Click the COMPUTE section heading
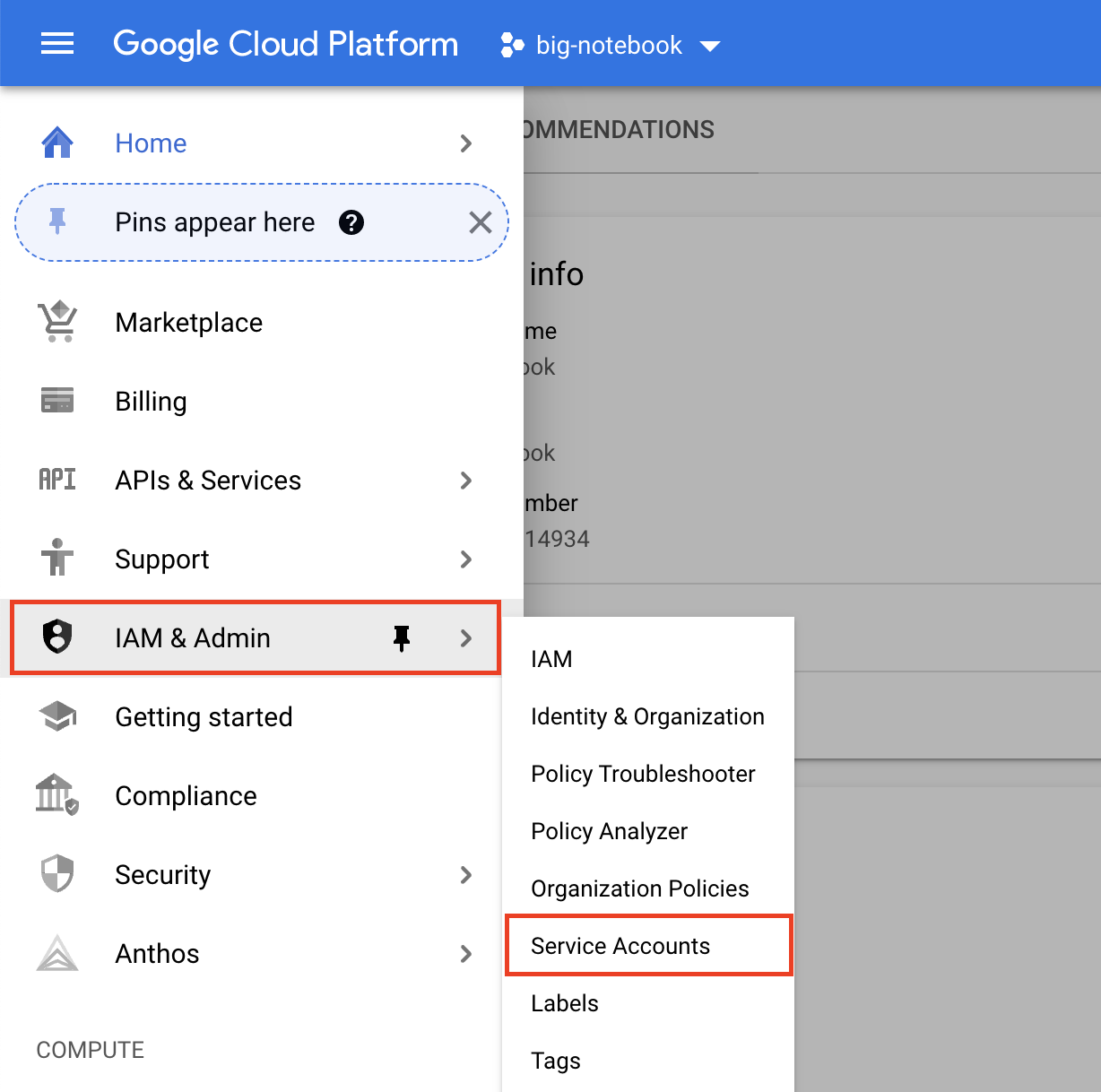Image resolution: width=1101 pixels, height=1092 pixels. pyautogui.click(x=90, y=1050)
